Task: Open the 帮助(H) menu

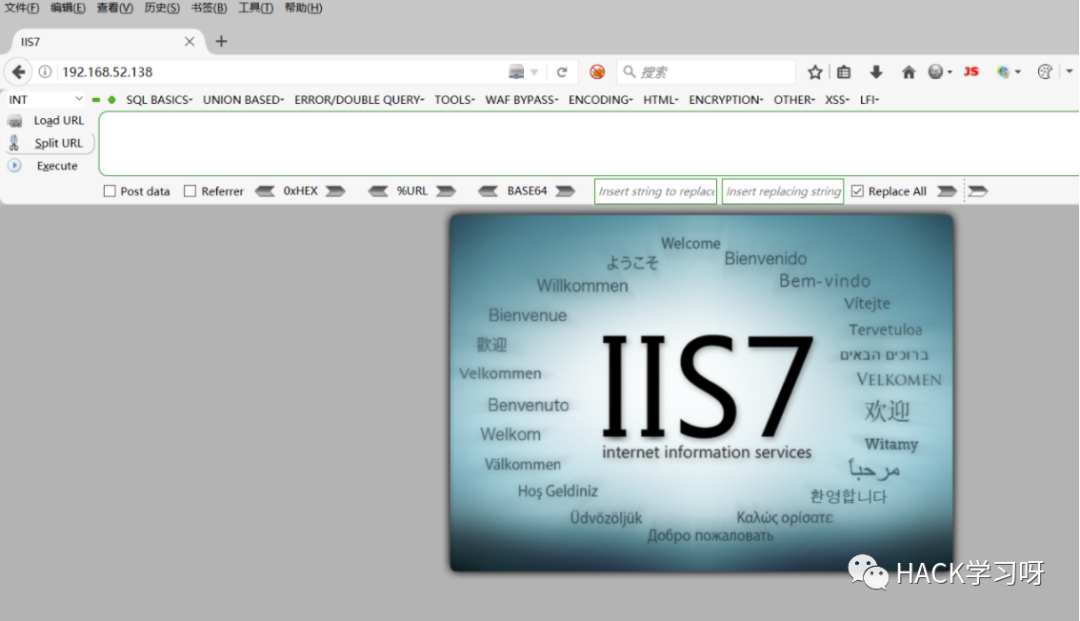Action: tap(303, 8)
